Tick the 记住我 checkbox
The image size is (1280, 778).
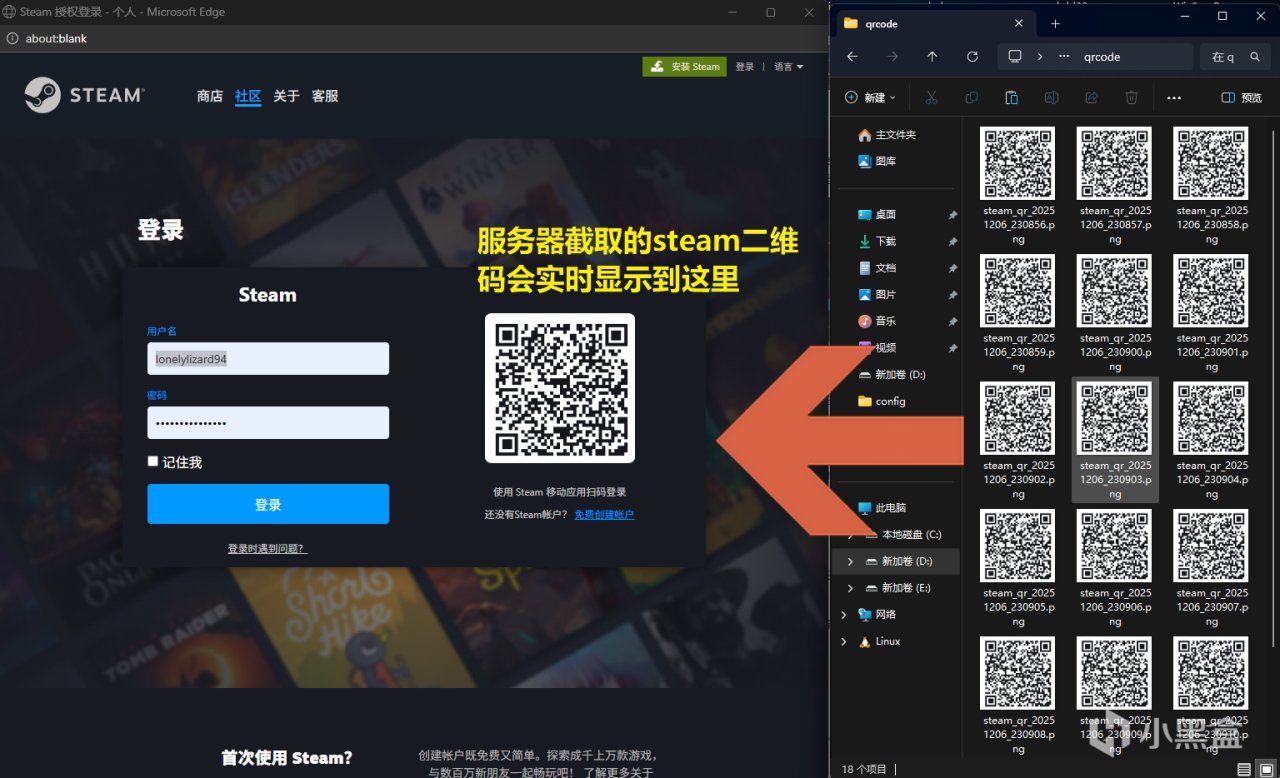point(153,461)
